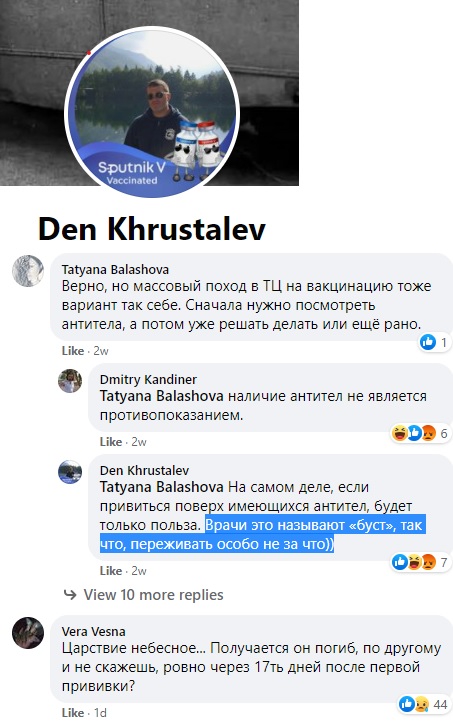Click Vera Vesna's avatar icon
The width and height of the screenshot is (453, 721).
coord(28,633)
